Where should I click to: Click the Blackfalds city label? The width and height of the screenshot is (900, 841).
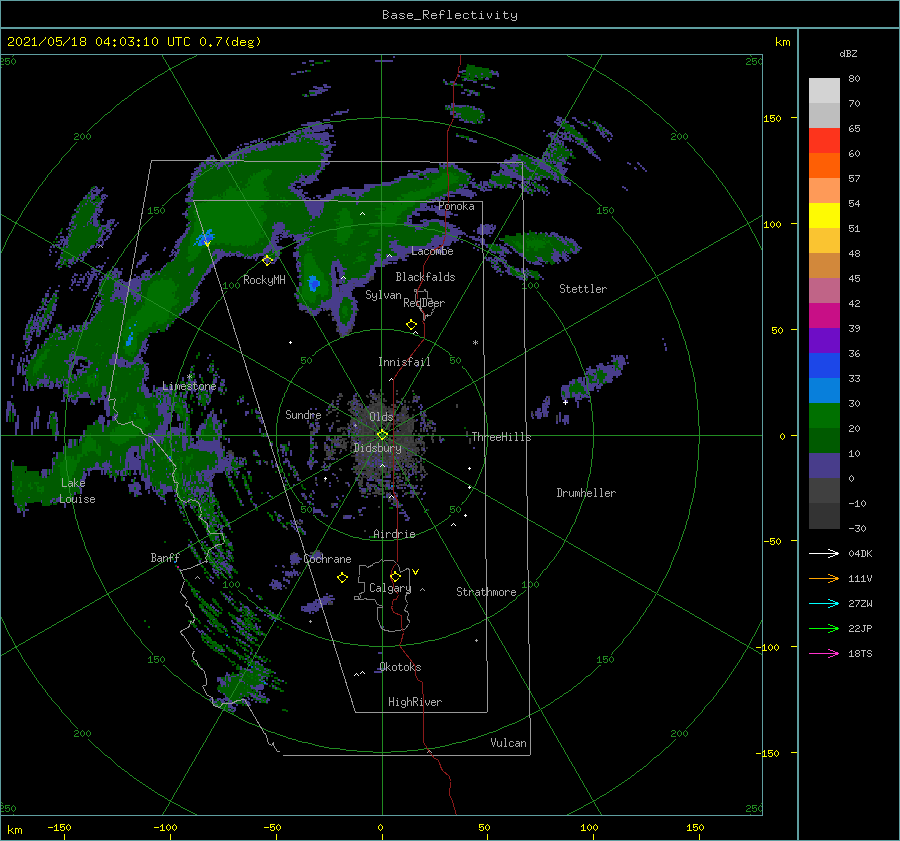pos(425,277)
